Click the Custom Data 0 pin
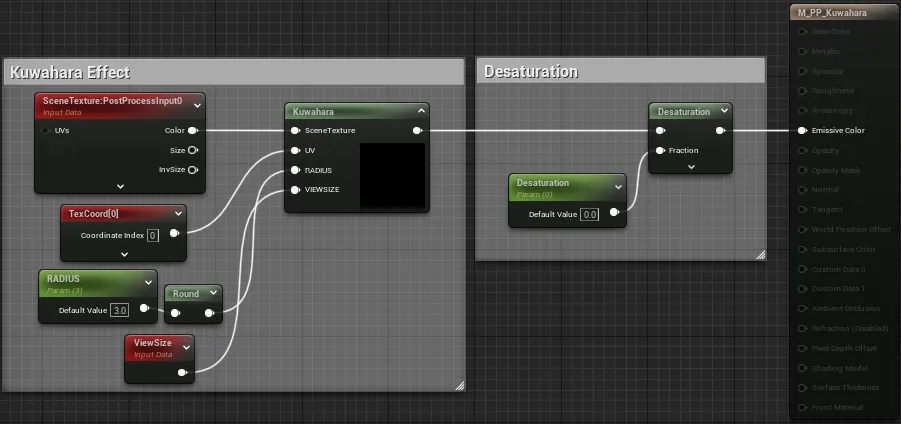The width and height of the screenshot is (901, 424). (x=802, y=269)
